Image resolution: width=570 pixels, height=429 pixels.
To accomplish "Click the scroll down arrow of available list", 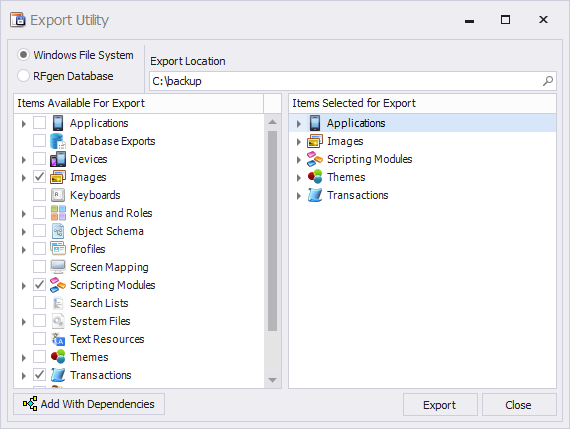I will coord(272,380).
